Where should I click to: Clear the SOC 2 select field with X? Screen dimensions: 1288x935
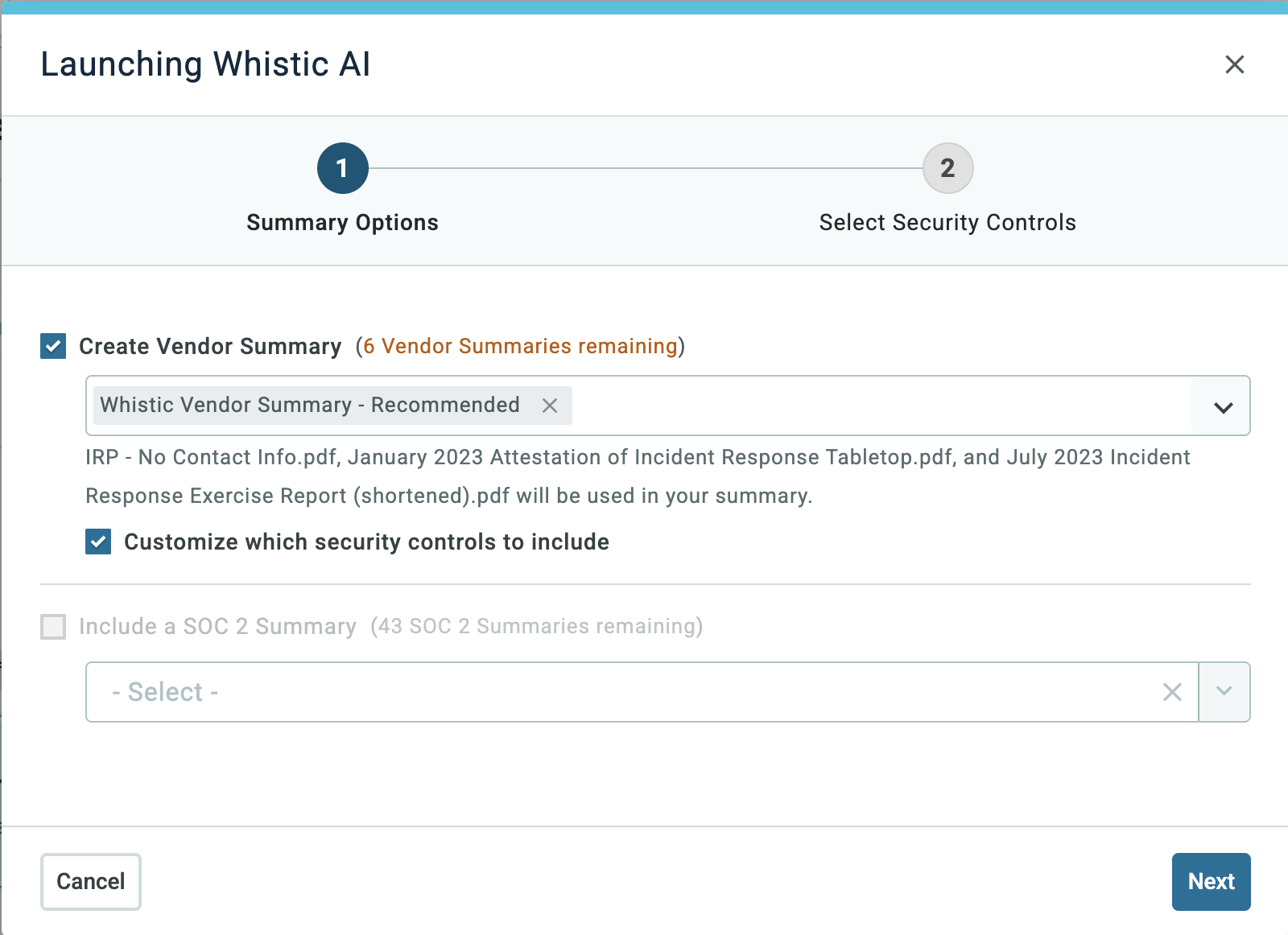(x=1172, y=692)
